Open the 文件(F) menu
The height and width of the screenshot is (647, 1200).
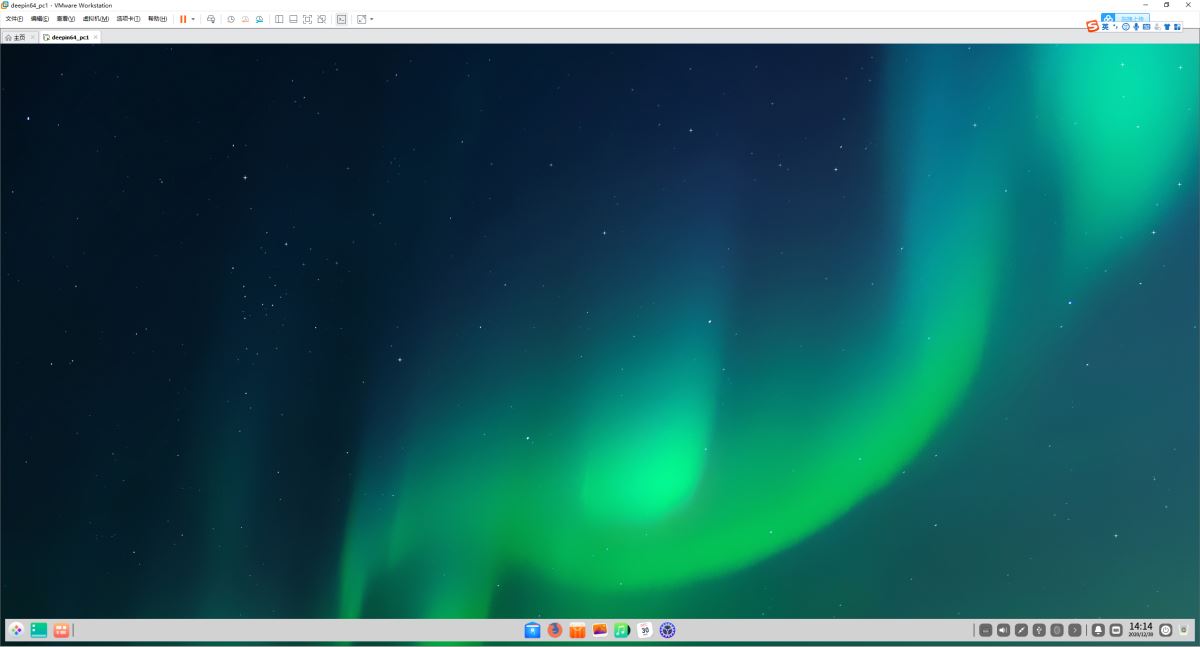pyautogui.click(x=14, y=19)
